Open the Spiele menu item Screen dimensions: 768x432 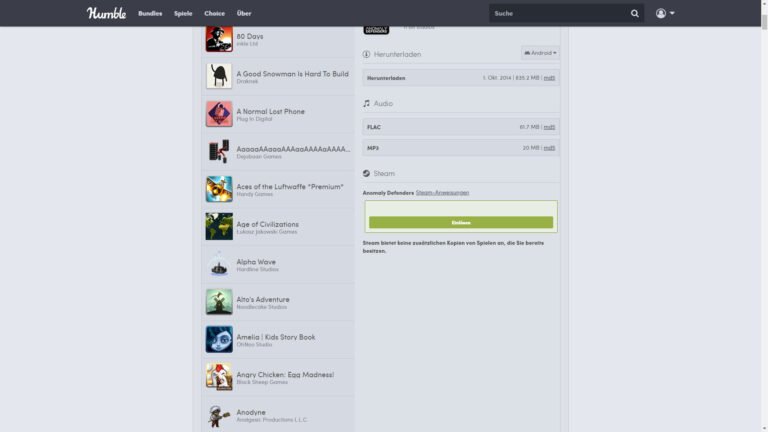pos(183,14)
